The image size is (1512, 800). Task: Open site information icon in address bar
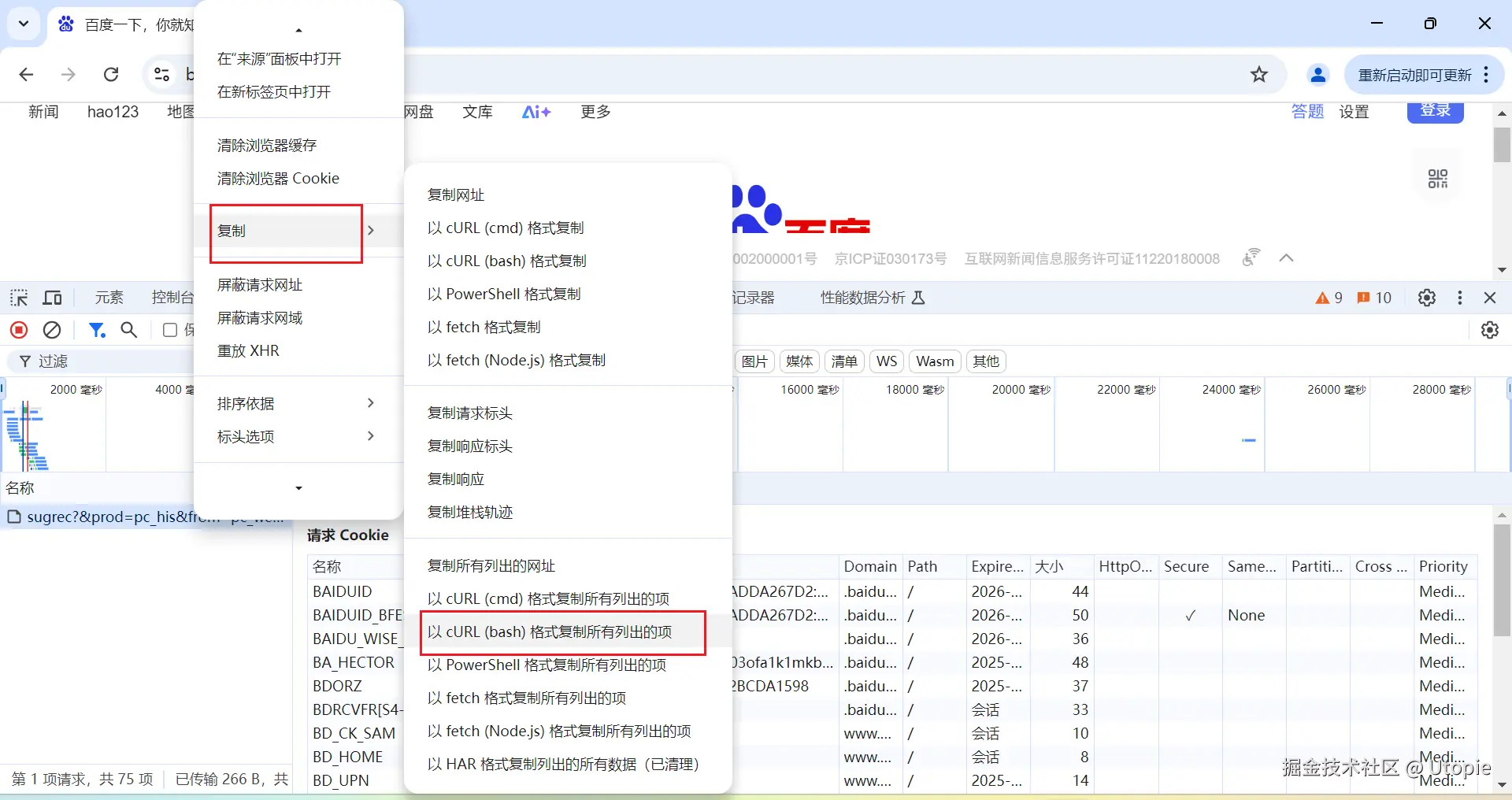click(x=161, y=75)
